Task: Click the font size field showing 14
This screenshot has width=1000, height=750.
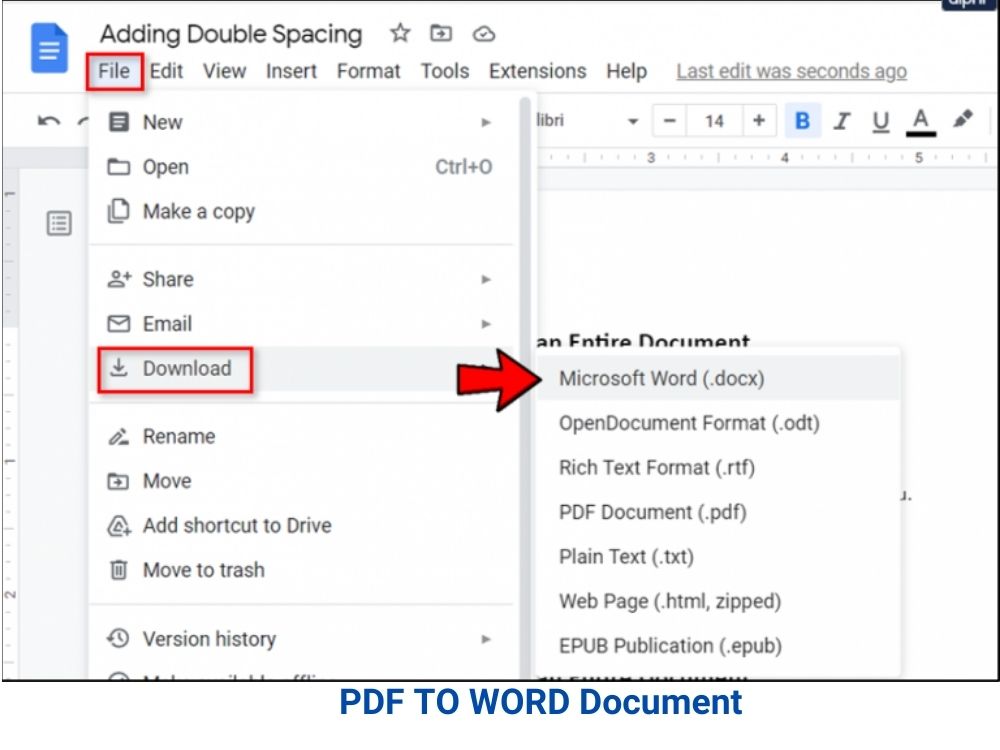Action: click(x=714, y=121)
